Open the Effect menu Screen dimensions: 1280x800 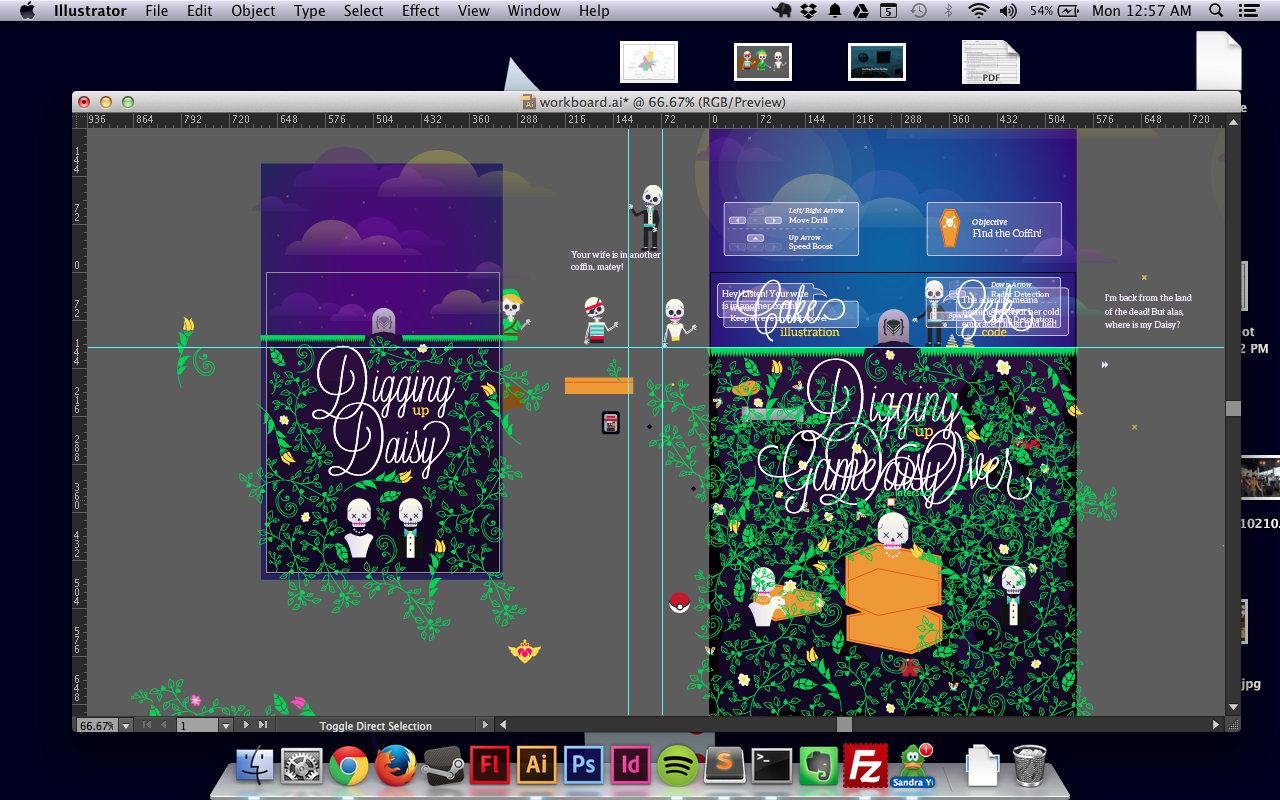click(420, 11)
